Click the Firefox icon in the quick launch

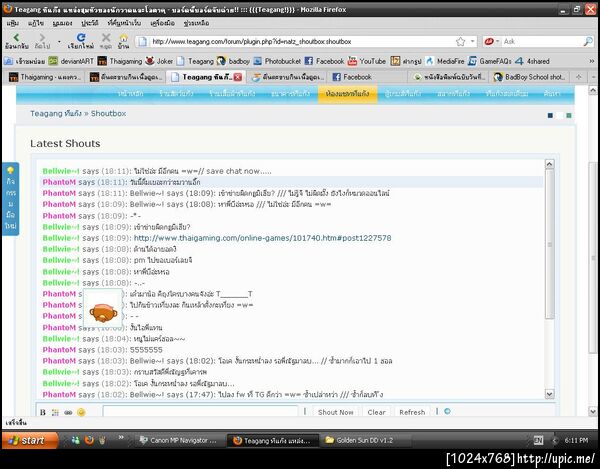point(89,440)
